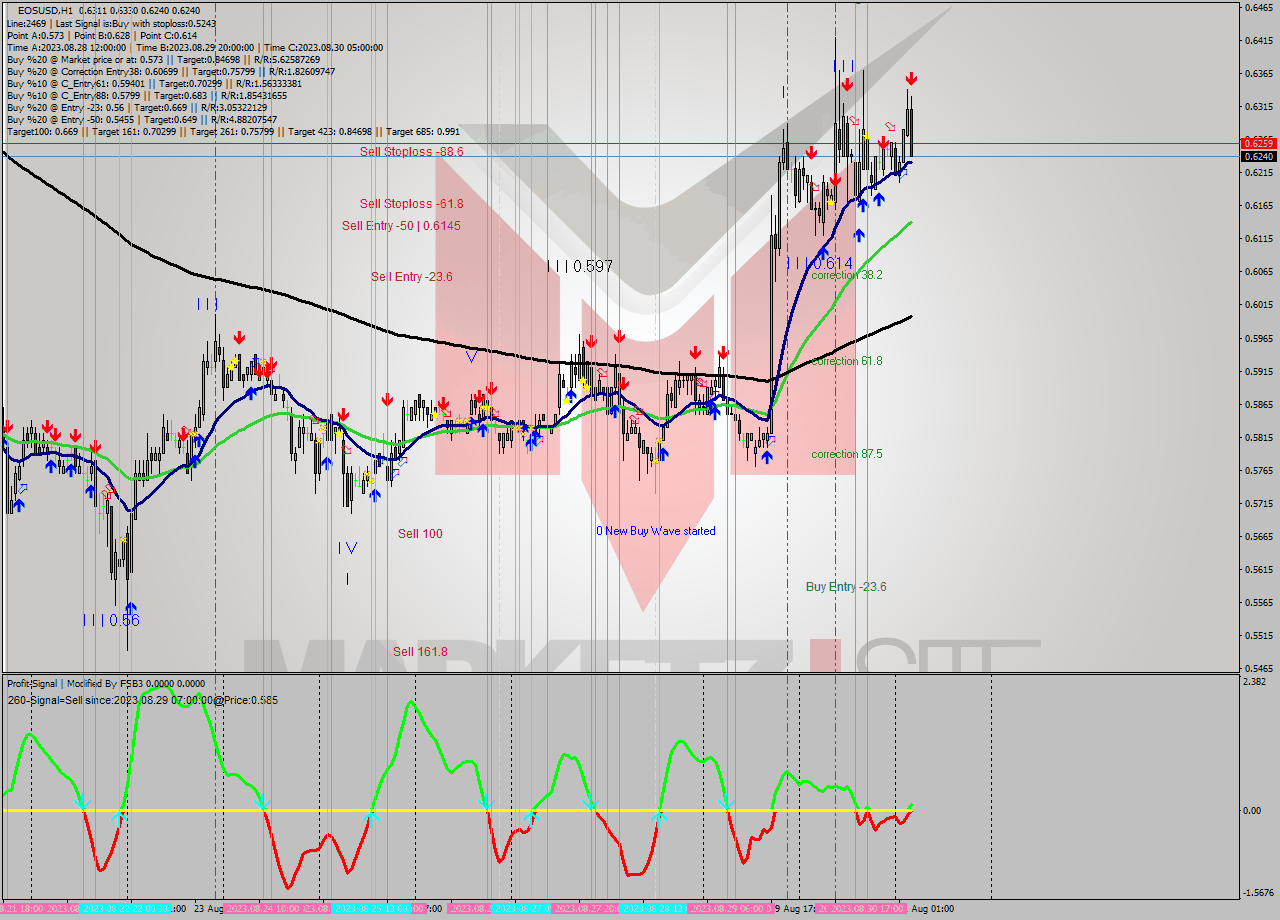Click '0 New Buy Wave started' text

656,530
